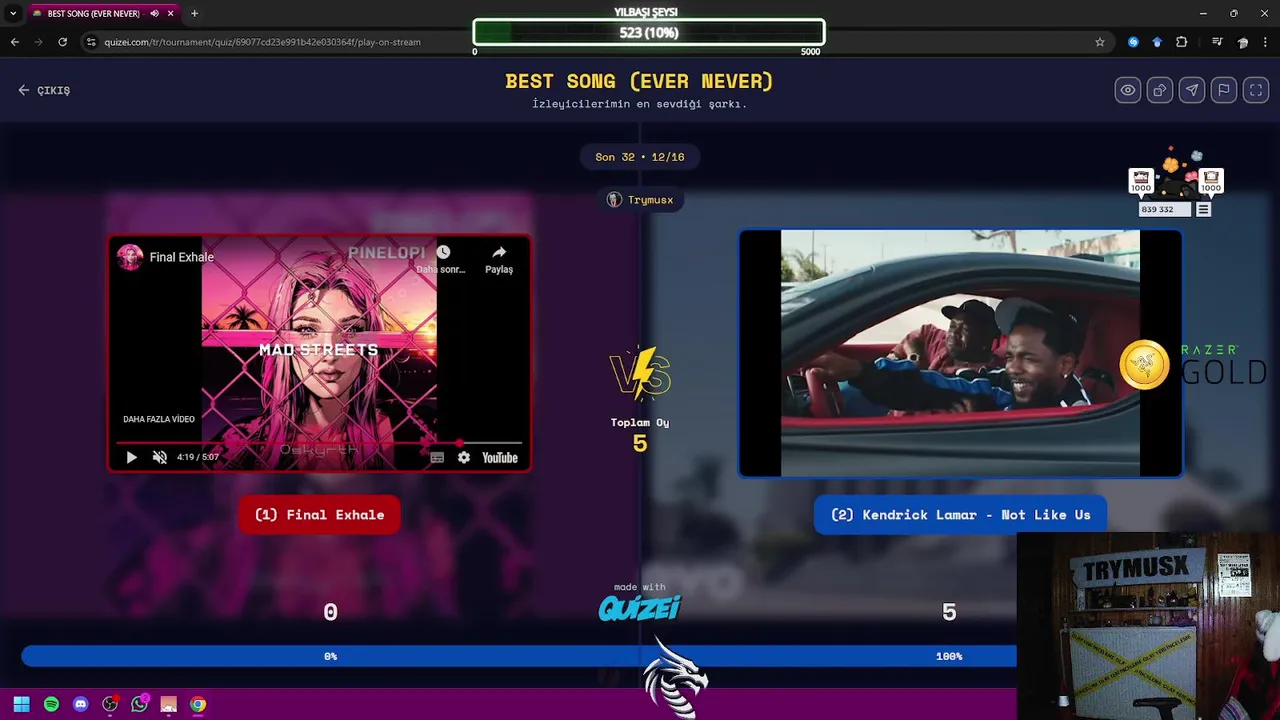
Task: View site information icon in address bar
Action: [91, 42]
